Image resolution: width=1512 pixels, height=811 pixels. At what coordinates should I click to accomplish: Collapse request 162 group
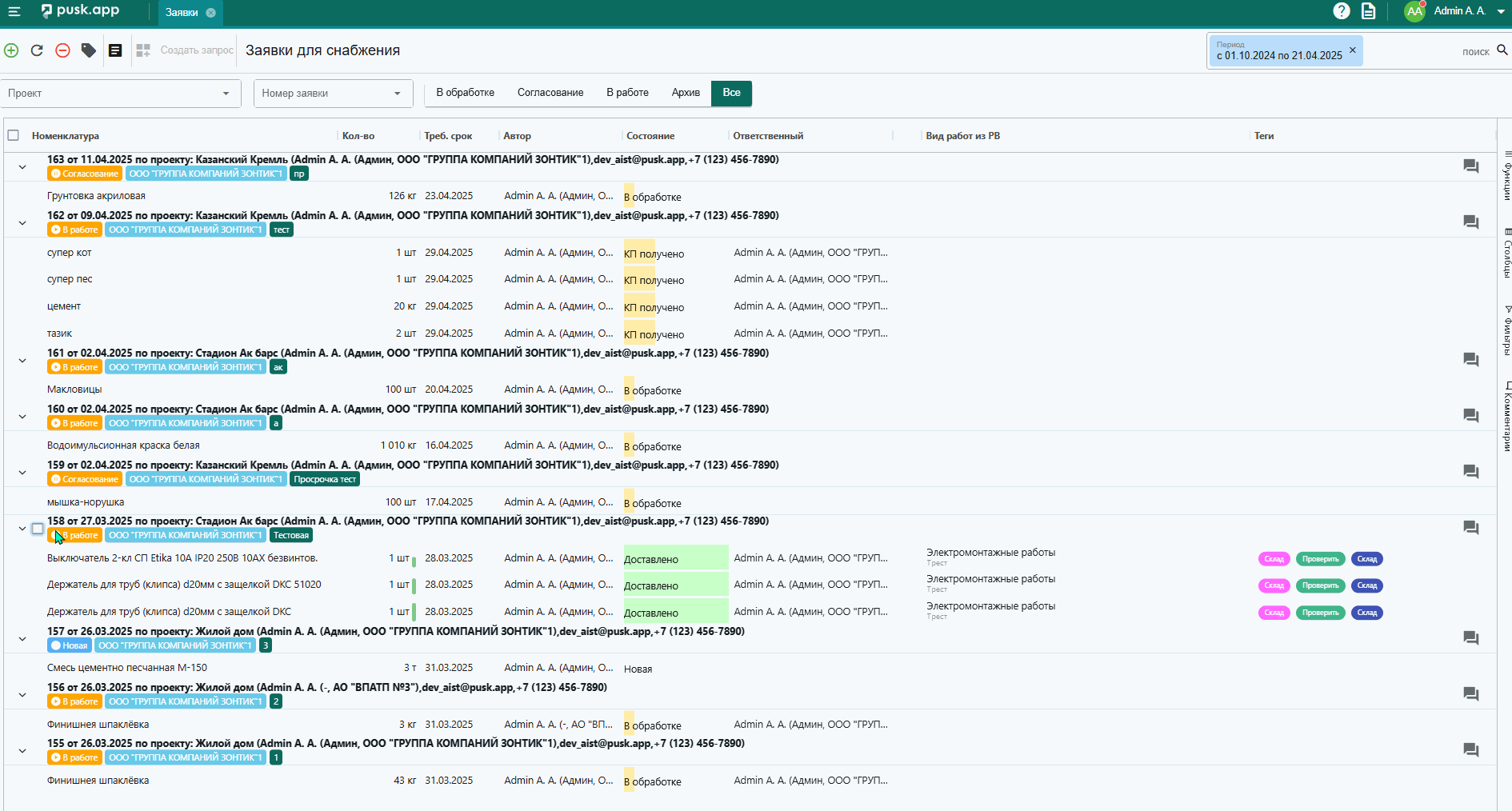pyautogui.click(x=22, y=223)
